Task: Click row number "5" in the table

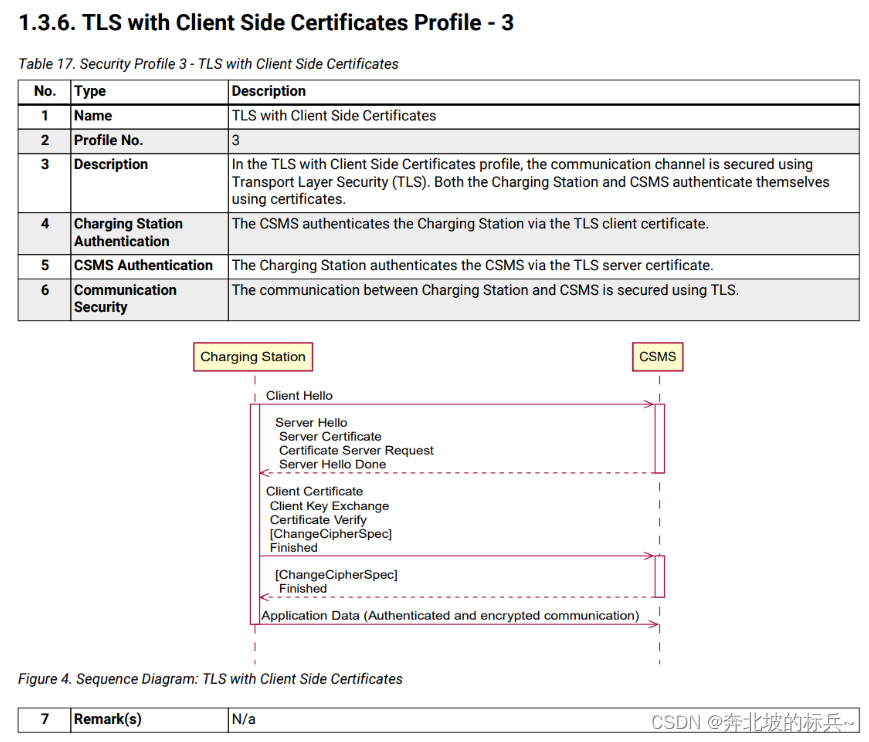Action: pyautogui.click(x=44, y=266)
